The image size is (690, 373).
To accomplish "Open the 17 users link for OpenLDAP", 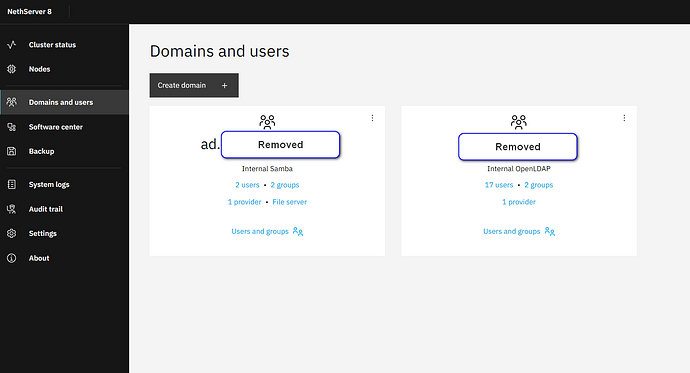I will (x=499, y=185).
